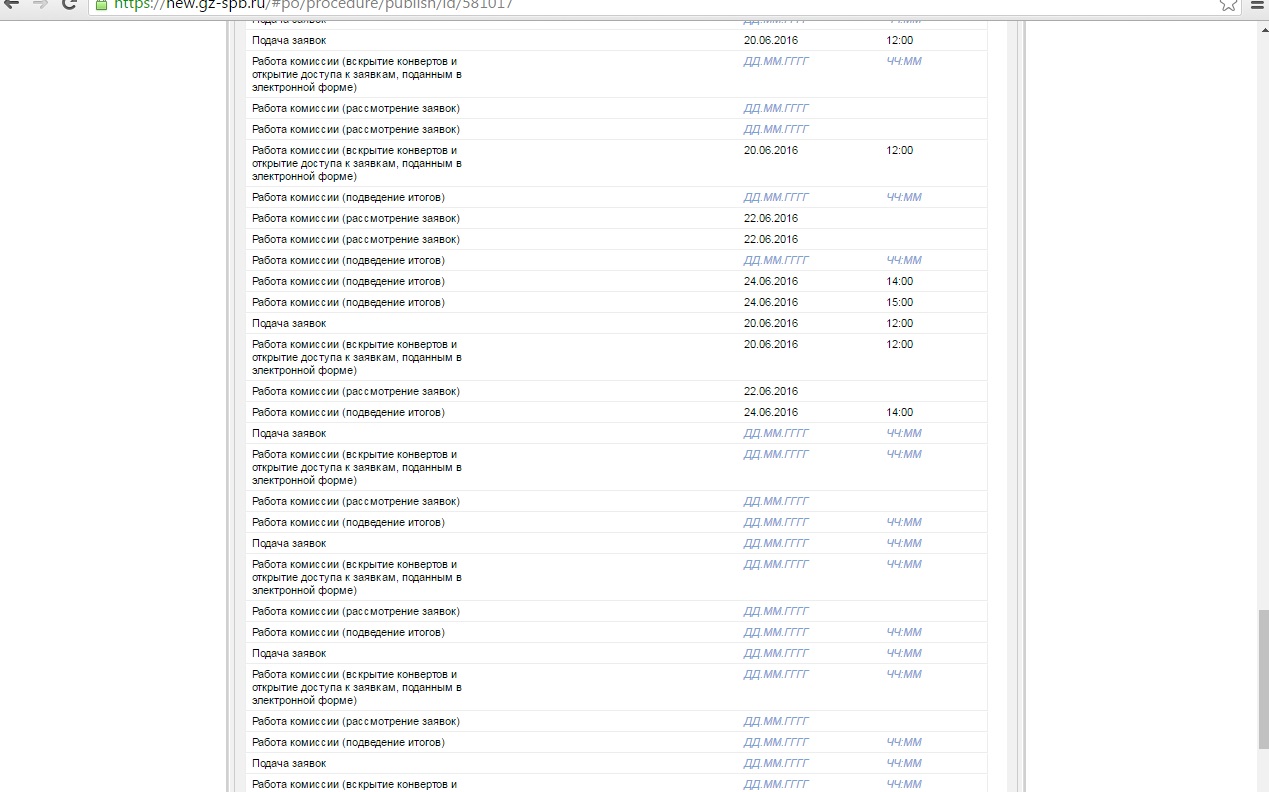Click the 15:00 time value
Image resolution: width=1269 pixels, height=792 pixels.
899,302
